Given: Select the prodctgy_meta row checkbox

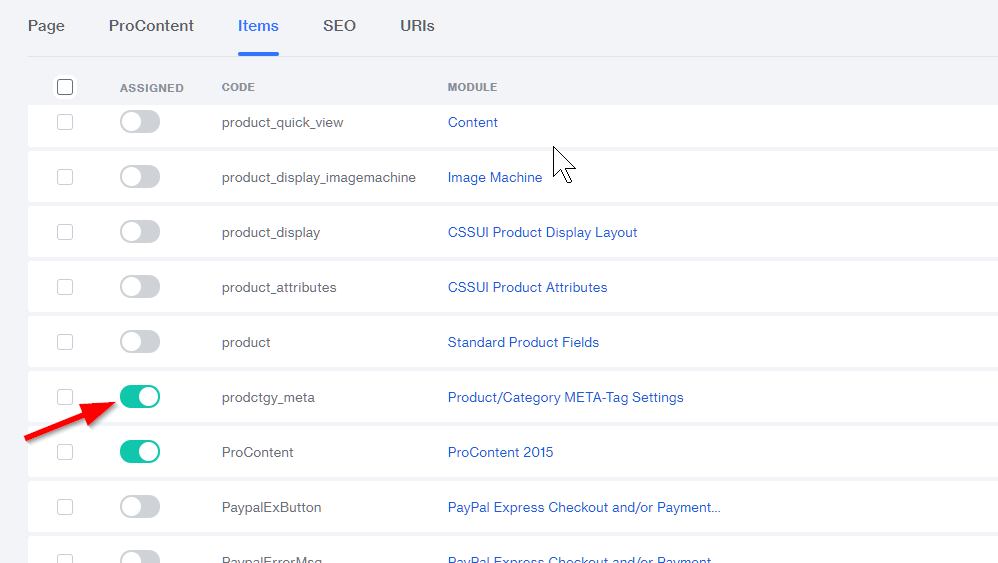Looking at the screenshot, I should tap(65, 397).
